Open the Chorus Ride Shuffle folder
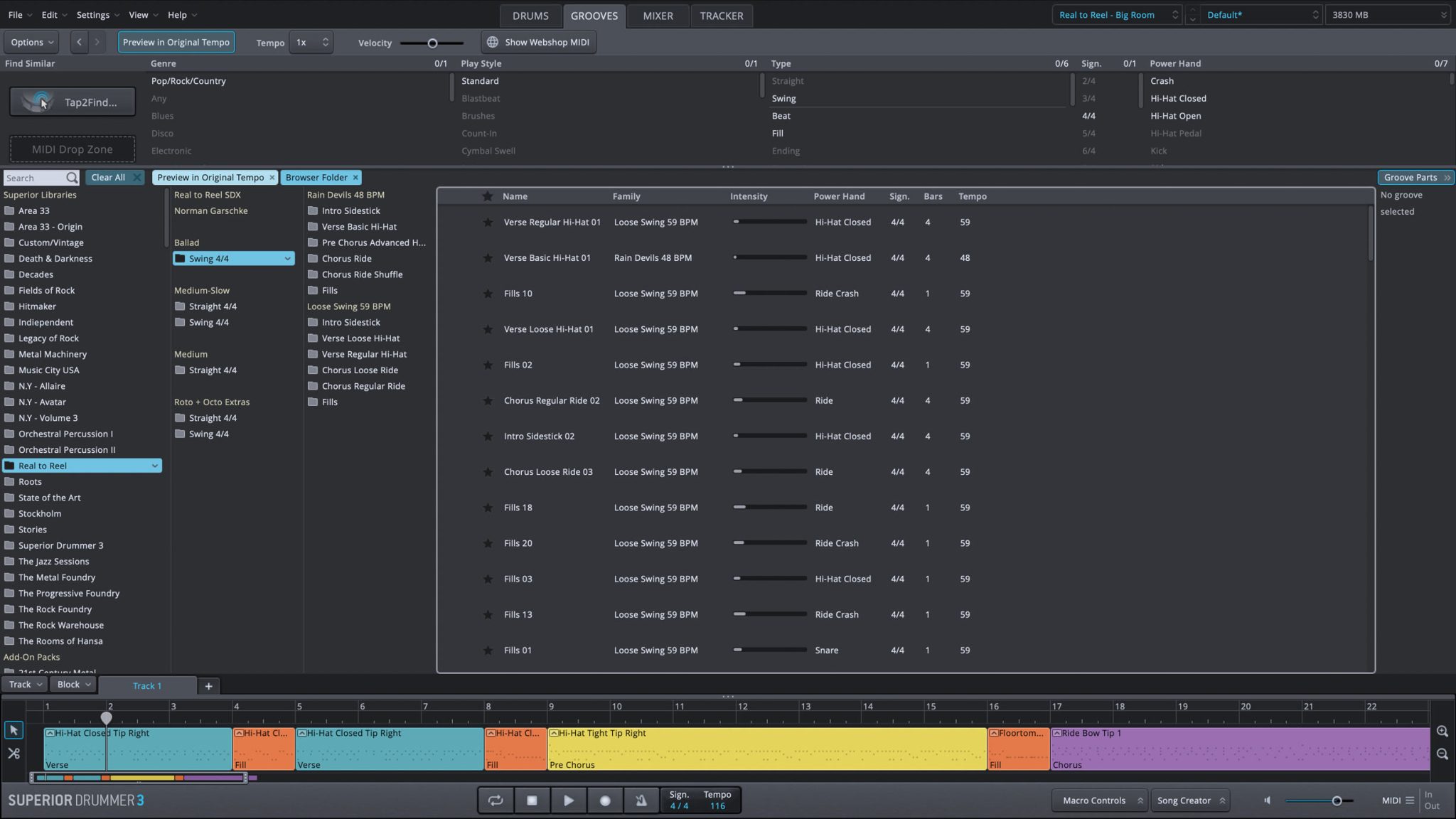Image resolution: width=1456 pixels, height=819 pixels. click(x=362, y=274)
